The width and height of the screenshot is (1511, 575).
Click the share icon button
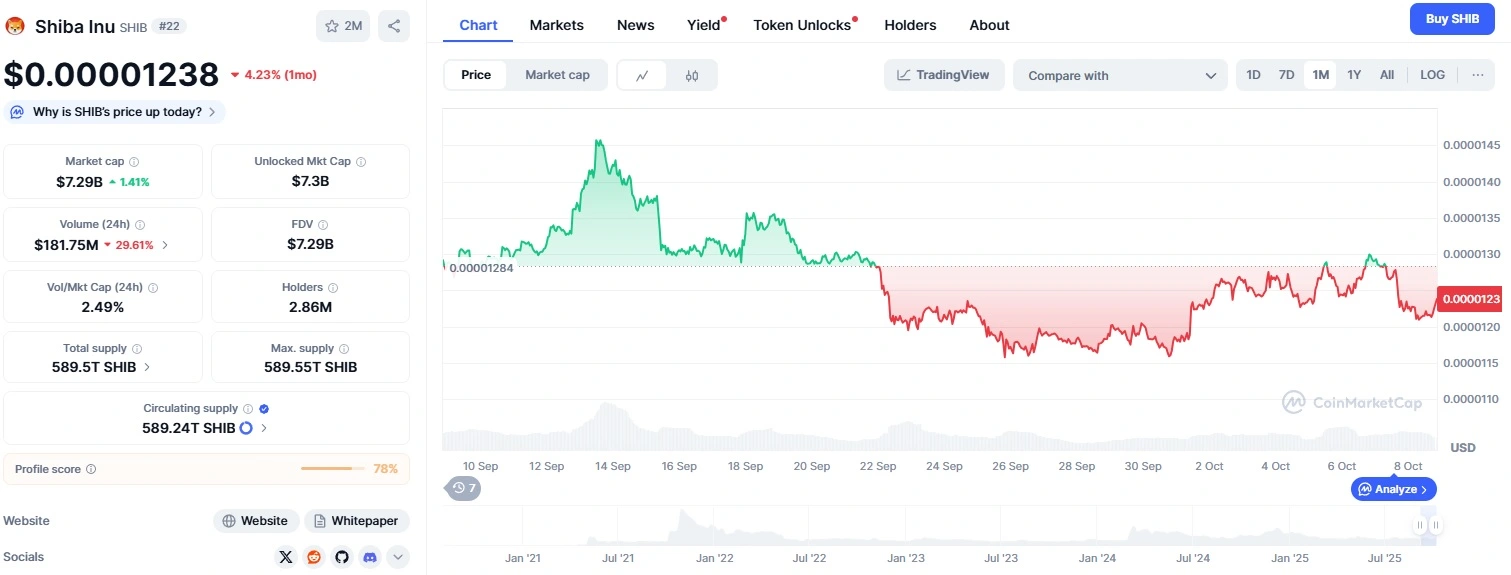click(394, 26)
